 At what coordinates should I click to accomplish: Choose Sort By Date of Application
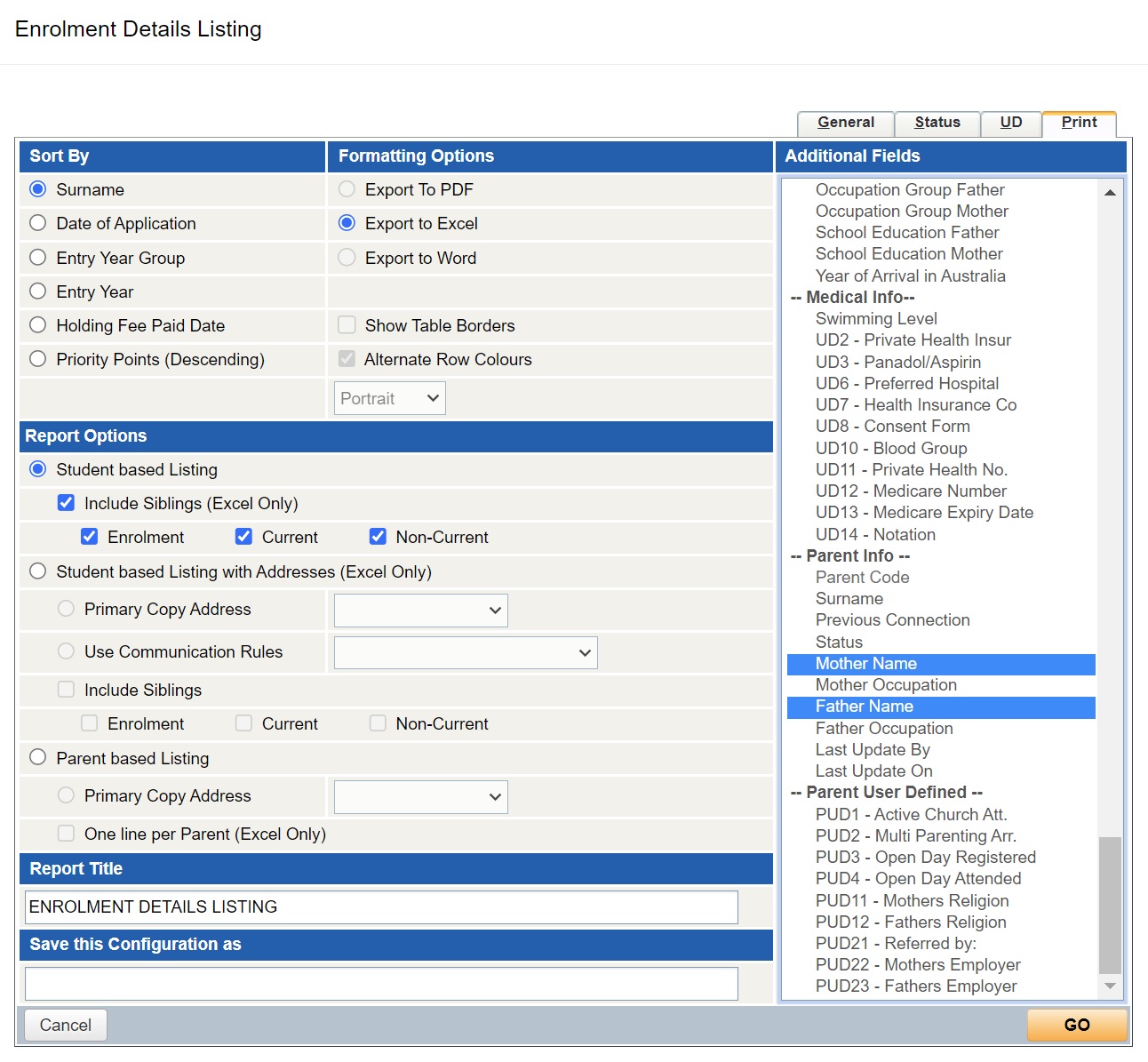coord(38,223)
